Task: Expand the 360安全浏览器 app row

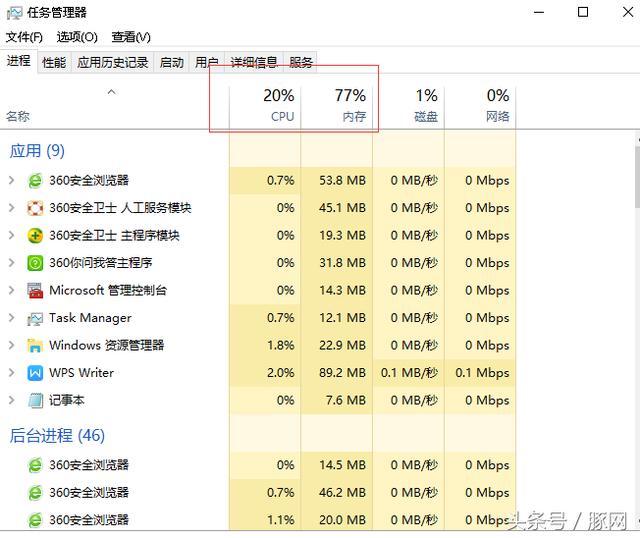Action: tap(11, 181)
